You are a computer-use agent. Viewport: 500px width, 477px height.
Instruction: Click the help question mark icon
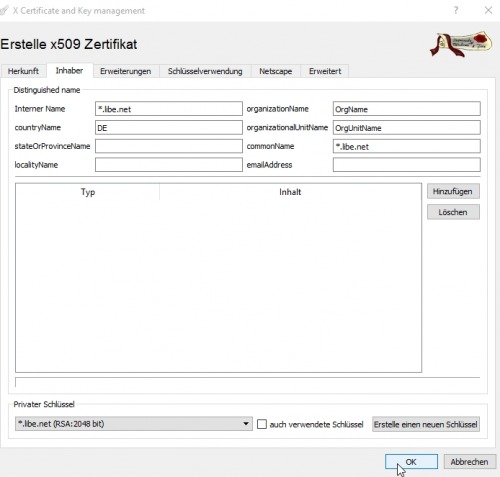tap(456, 10)
